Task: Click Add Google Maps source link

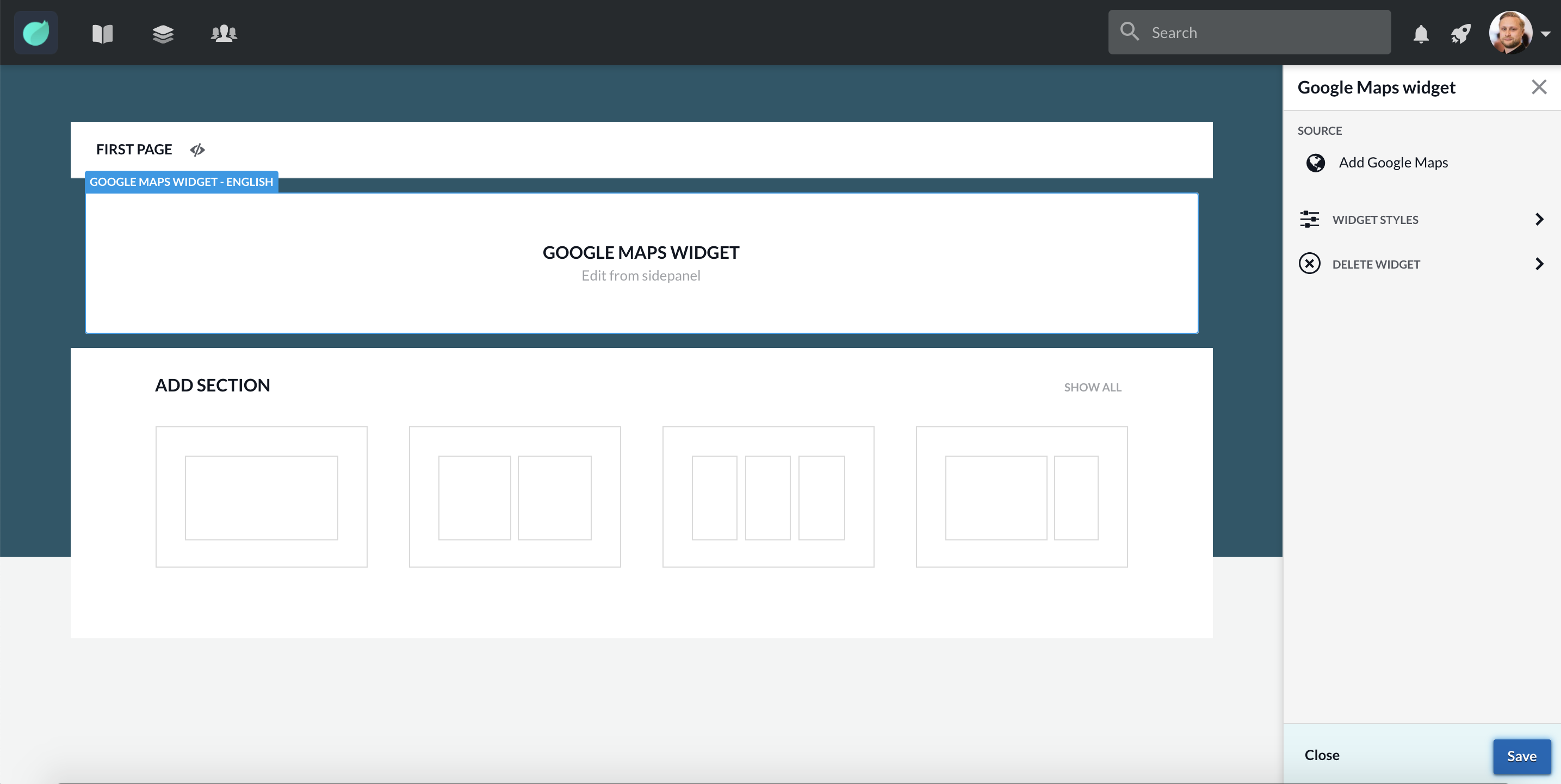Action: point(1393,163)
